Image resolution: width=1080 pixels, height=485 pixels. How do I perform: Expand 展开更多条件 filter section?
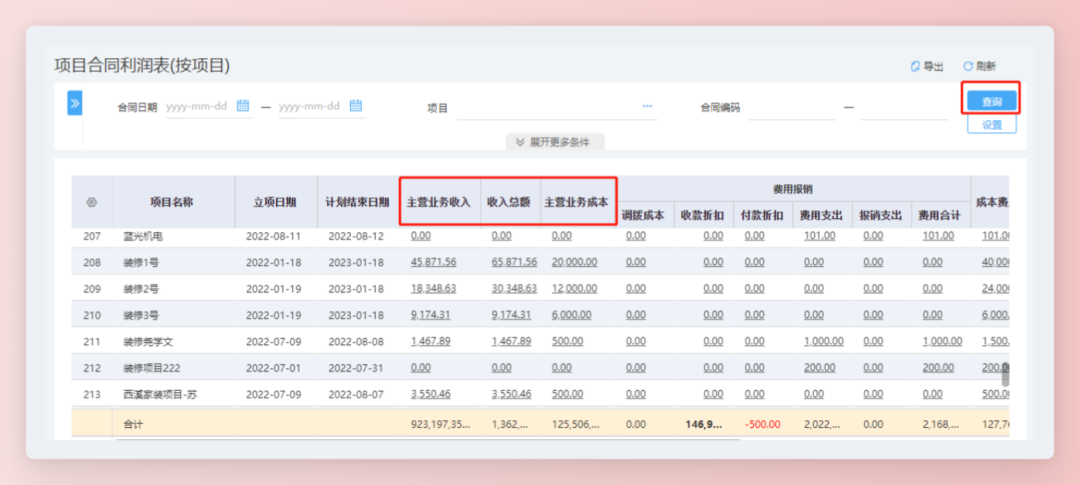click(x=554, y=142)
